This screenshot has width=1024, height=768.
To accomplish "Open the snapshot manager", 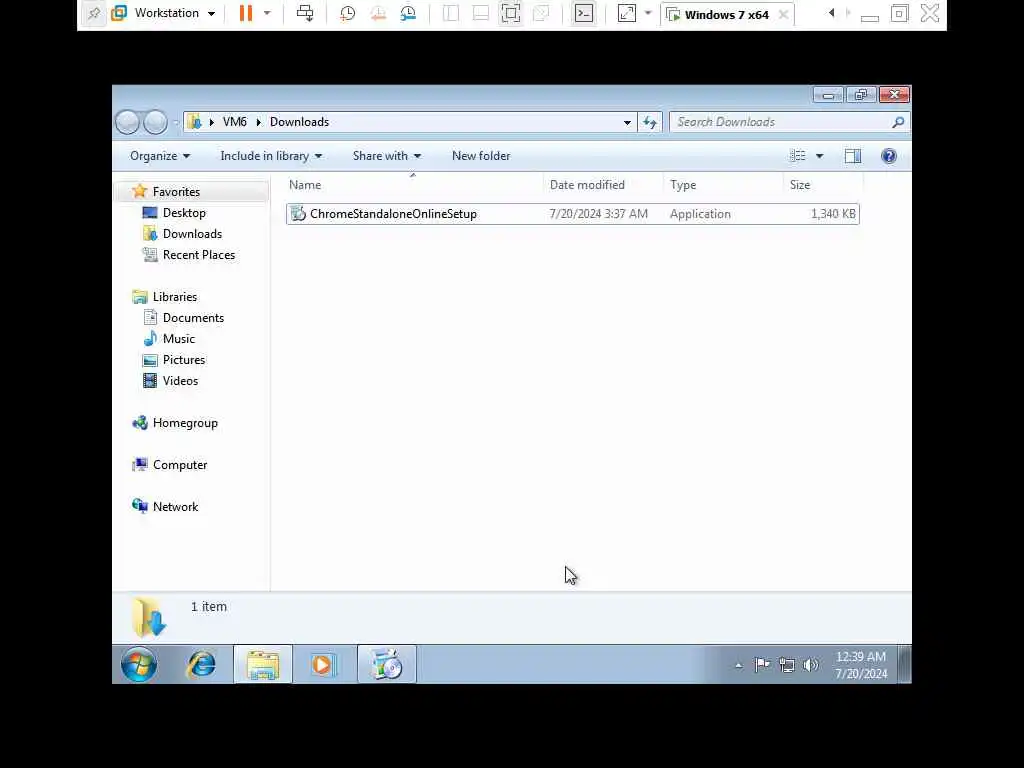I will [408, 13].
